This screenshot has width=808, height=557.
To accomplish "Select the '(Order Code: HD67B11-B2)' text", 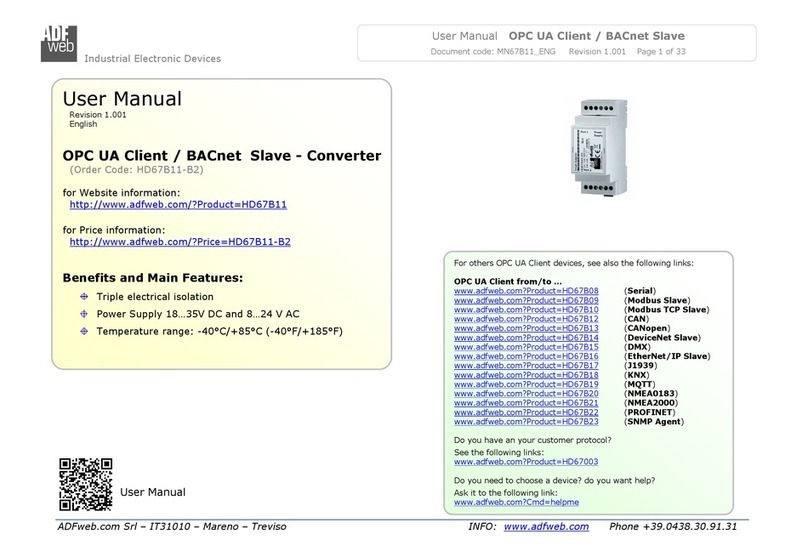I will 137,170.
